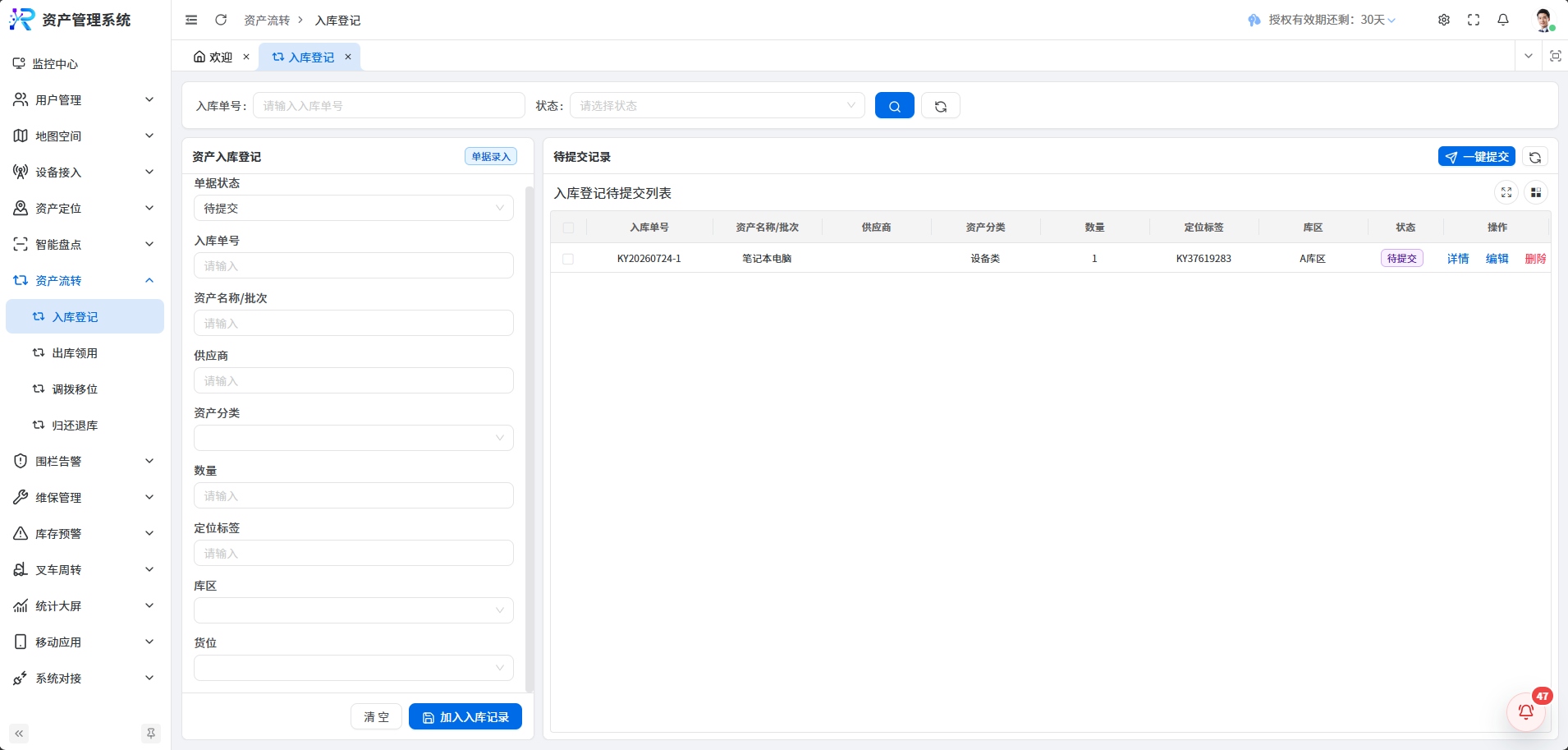Click the form panel vertical scrollbar
Screen dimensions: 1568x750
click(530, 439)
